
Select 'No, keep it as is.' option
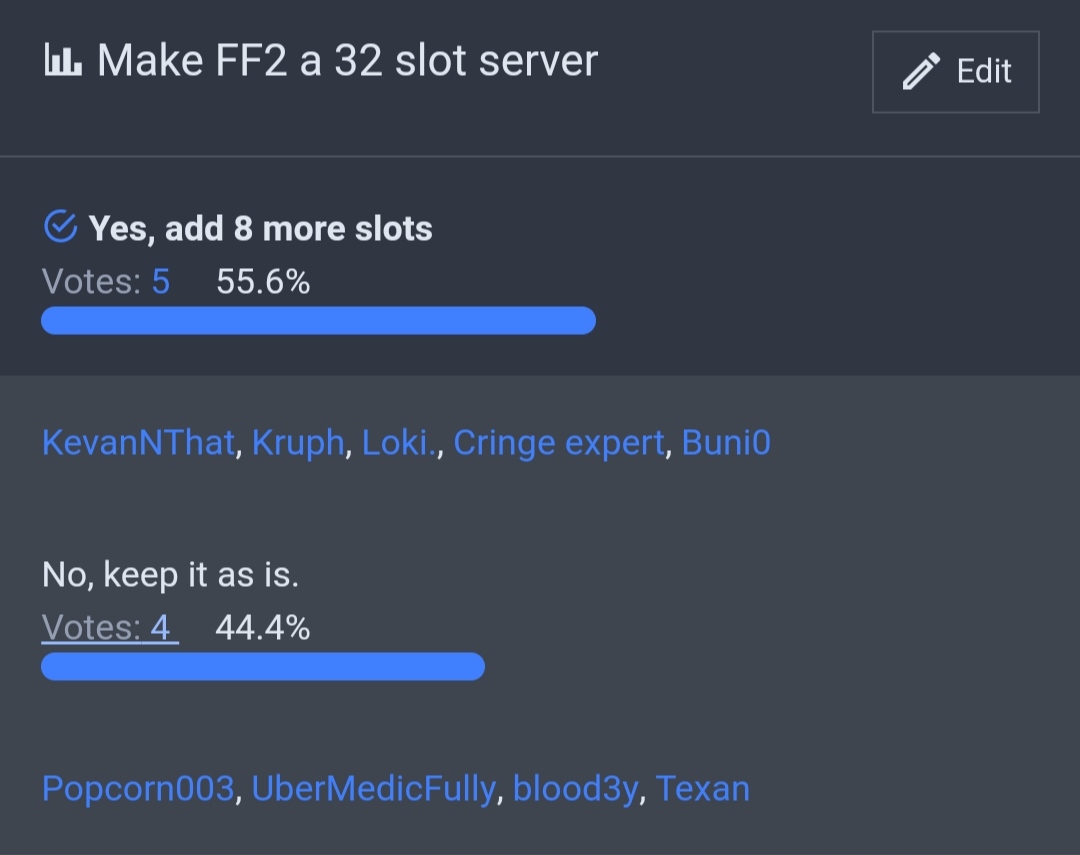point(170,574)
